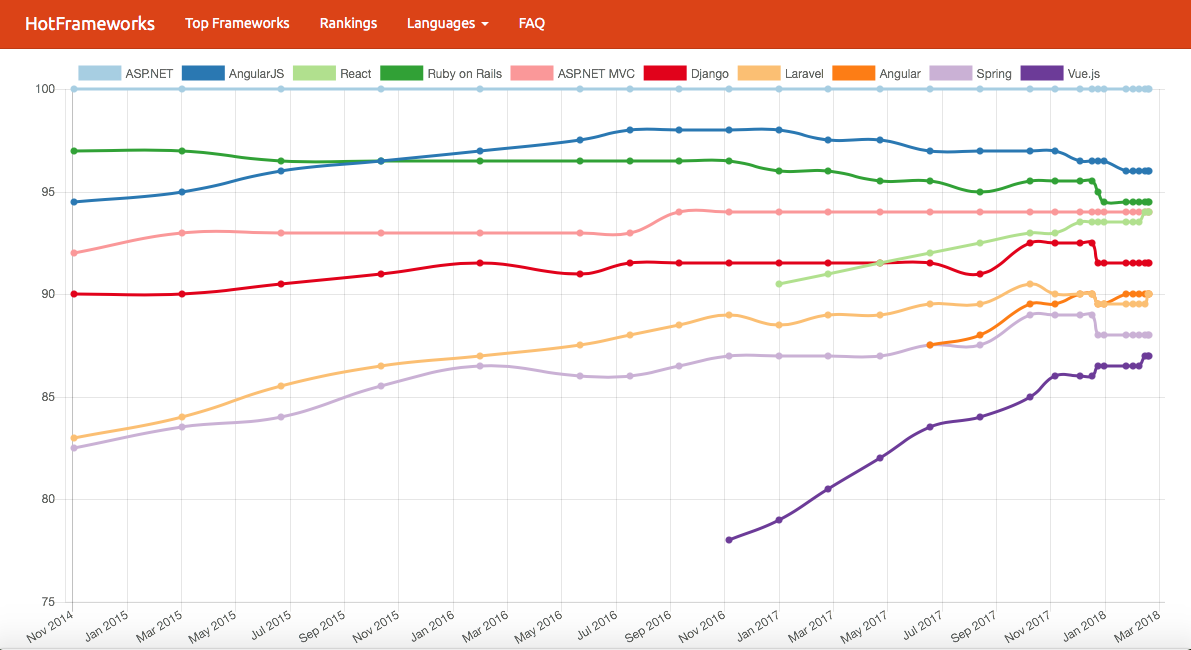The image size is (1191, 650).
Task: Select Ruby on Rails starting point at 97
Action: coord(74,151)
